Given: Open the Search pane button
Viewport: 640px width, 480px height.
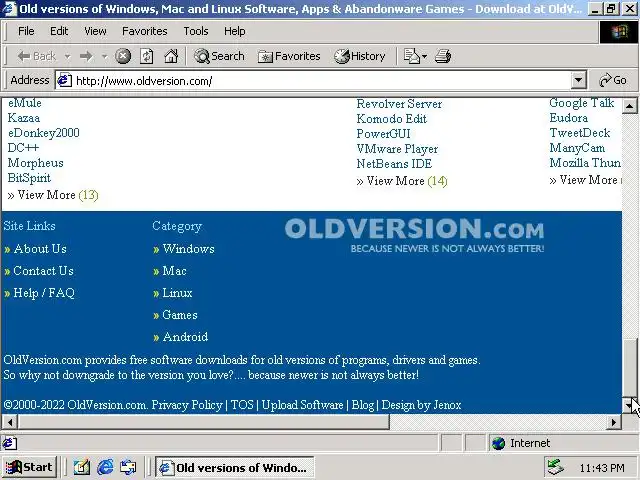Looking at the screenshot, I should tap(219, 56).
